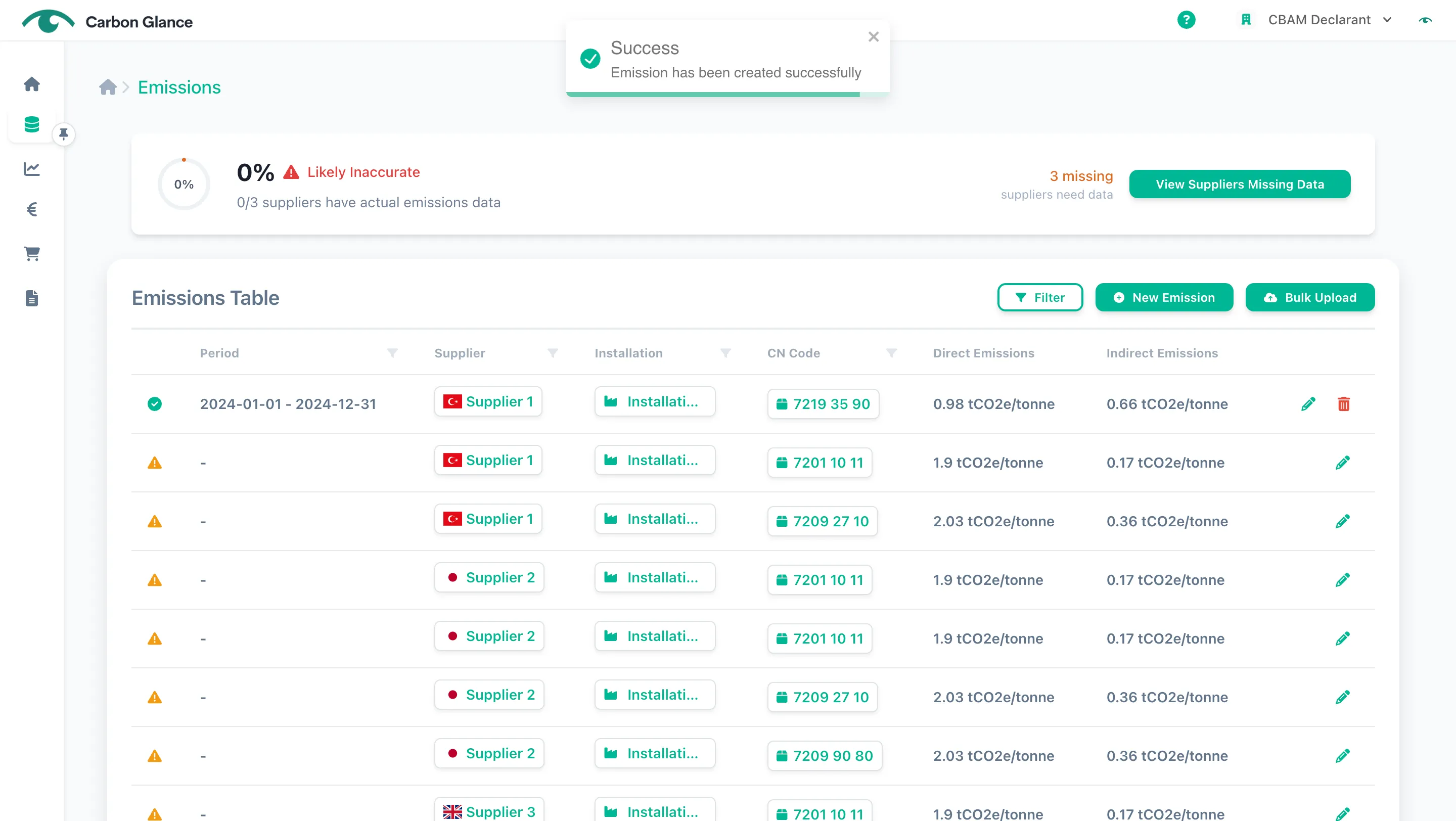This screenshot has height=821, width=1456.
Task: Toggle the sidebar pin button
Action: coord(64,134)
